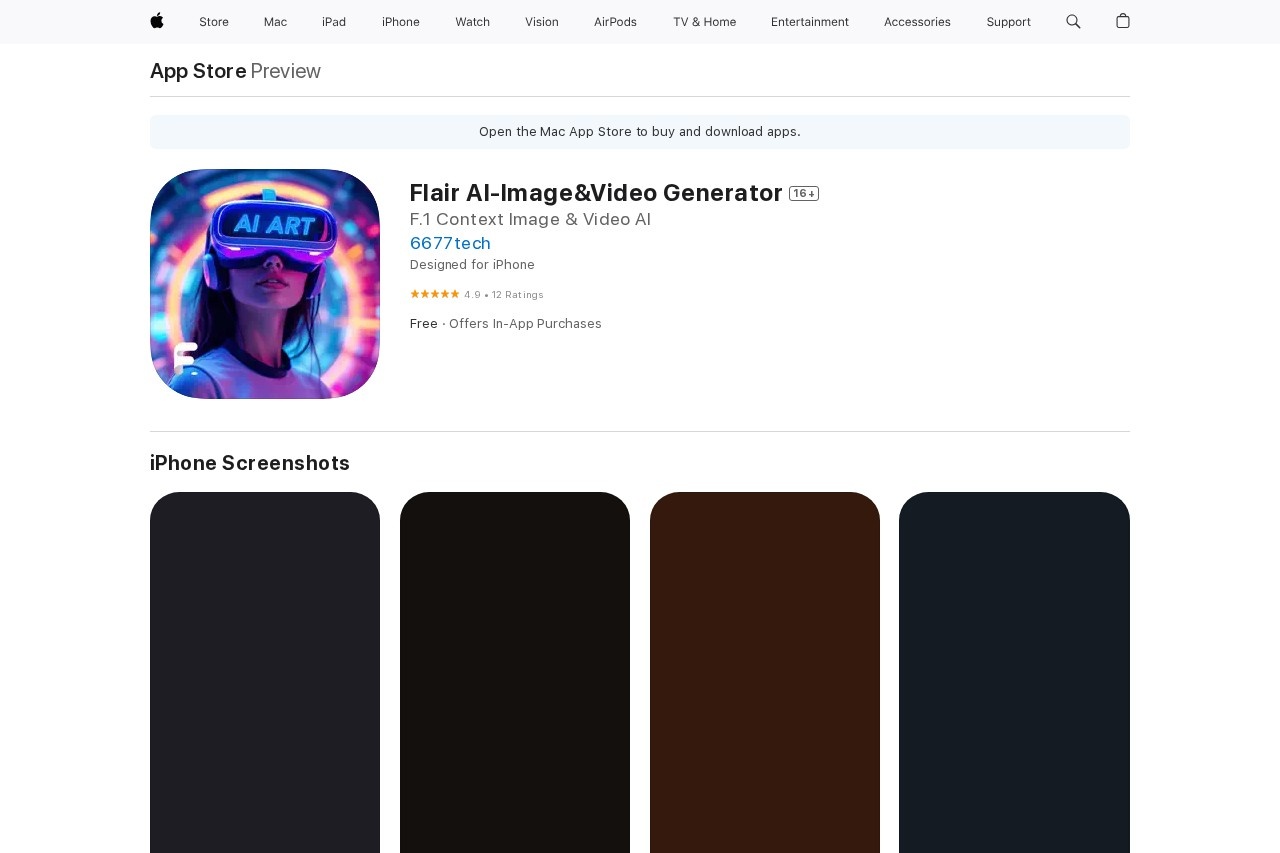1280x853 pixels.
Task: Select the Accessories menu item
Action: (x=917, y=22)
